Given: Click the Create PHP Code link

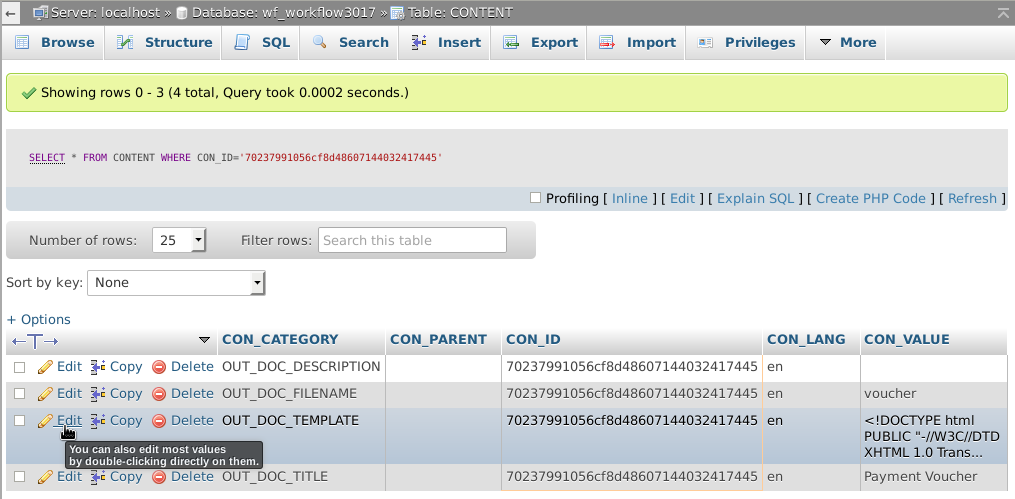Looking at the screenshot, I should pos(870,198).
